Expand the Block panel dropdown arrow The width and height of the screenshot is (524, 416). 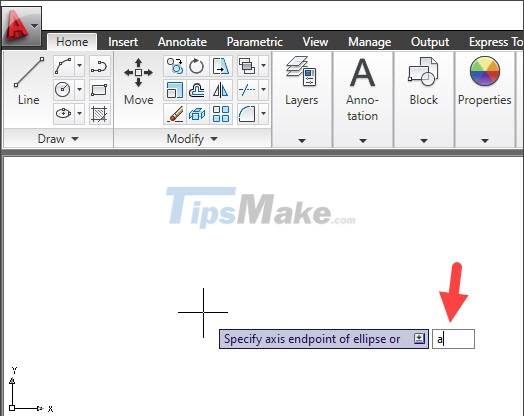(x=424, y=141)
